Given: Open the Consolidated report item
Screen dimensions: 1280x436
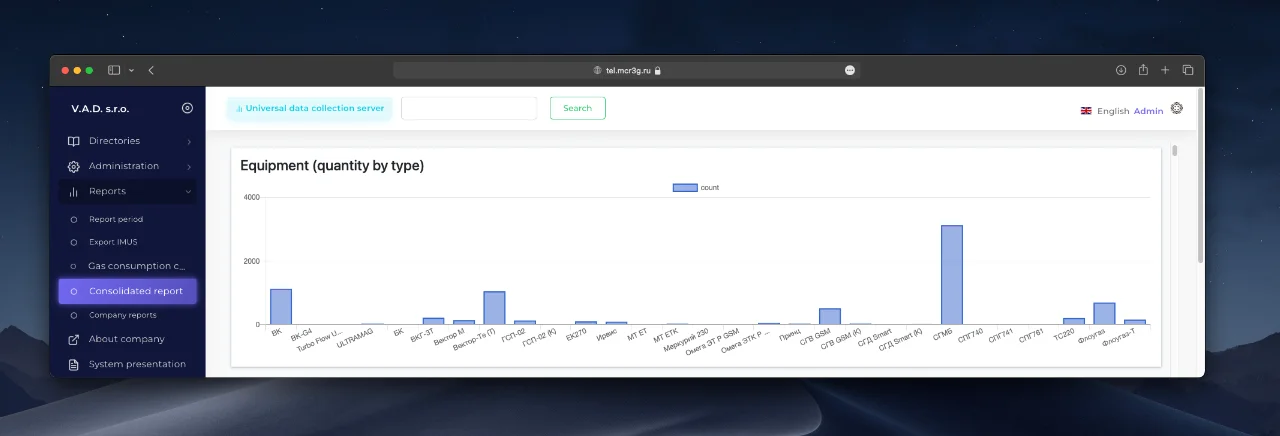Looking at the screenshot, I should click(x=128, y=291).
